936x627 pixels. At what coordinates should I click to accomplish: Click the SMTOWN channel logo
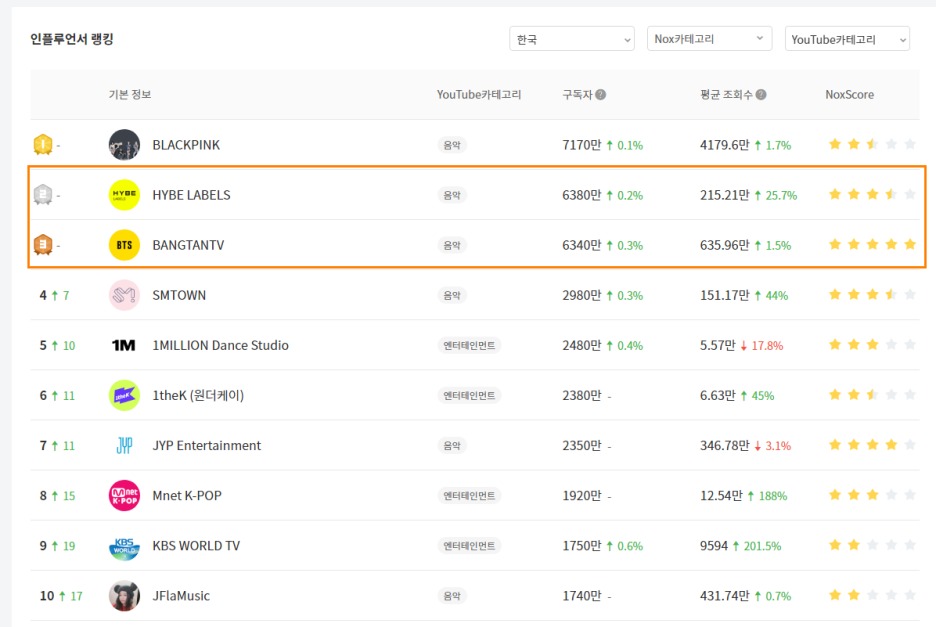pos(124,295)
